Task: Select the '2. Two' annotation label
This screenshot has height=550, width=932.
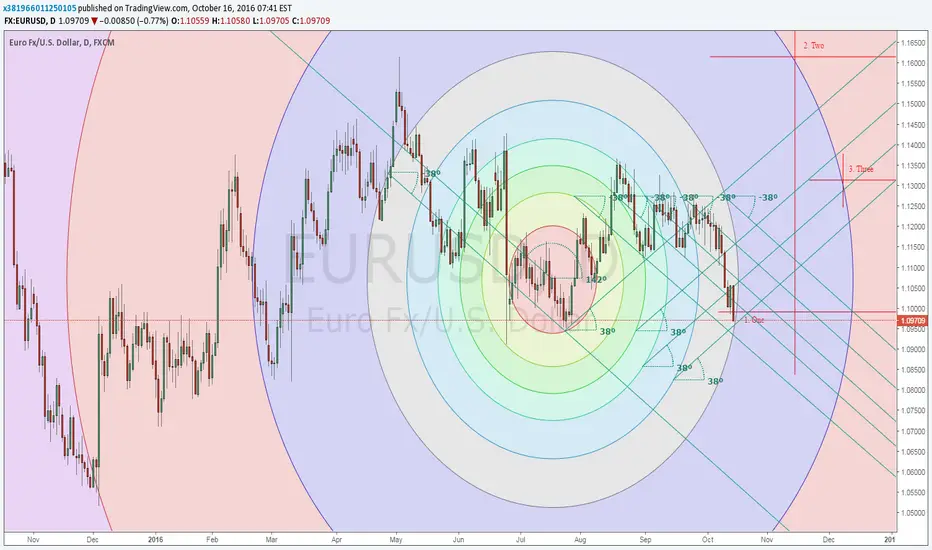Action: [814, 45]
